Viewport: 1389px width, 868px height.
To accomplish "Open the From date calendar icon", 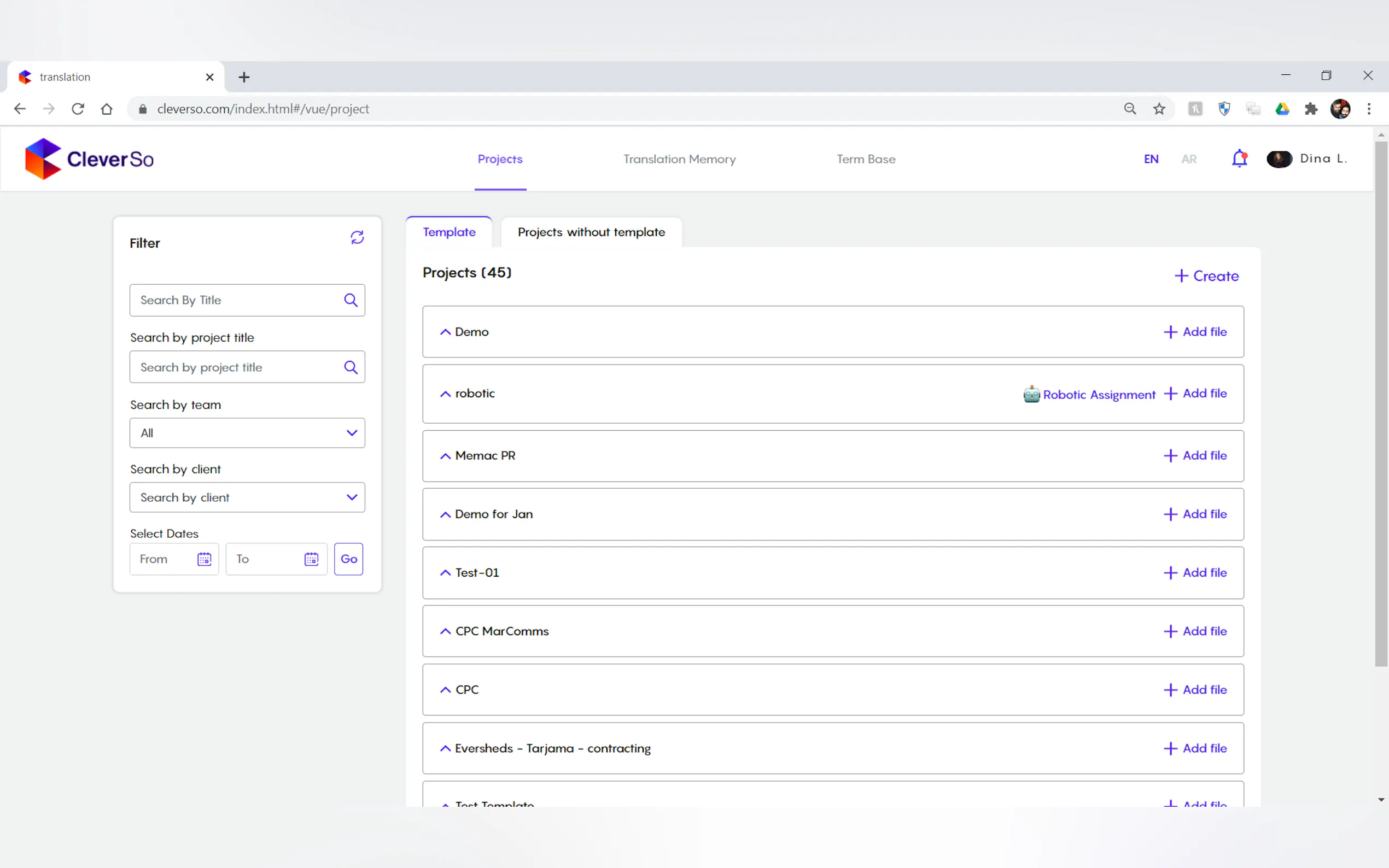I will click(x=205, y=559).
